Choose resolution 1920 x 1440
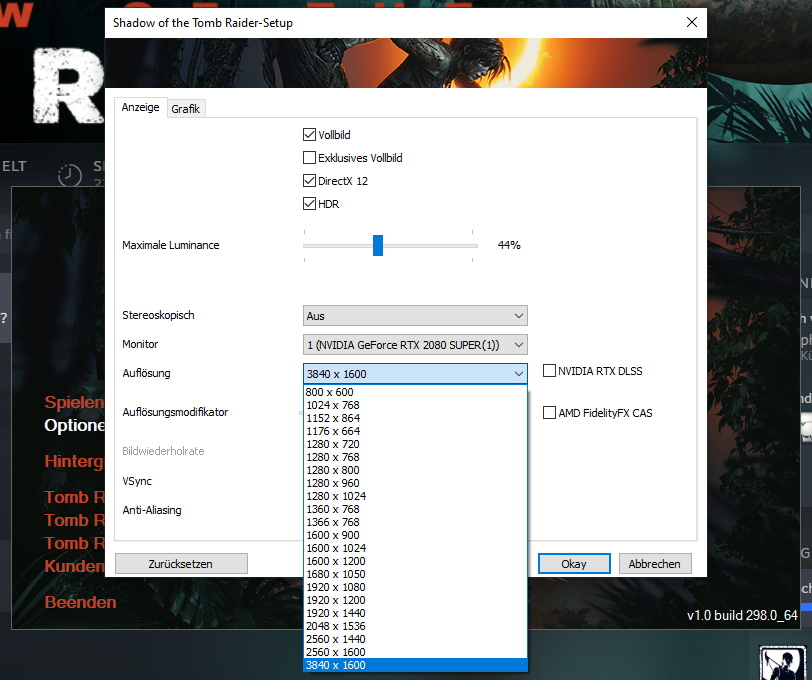This screenshot has height=680, width=812. click(x=415, y=613)
